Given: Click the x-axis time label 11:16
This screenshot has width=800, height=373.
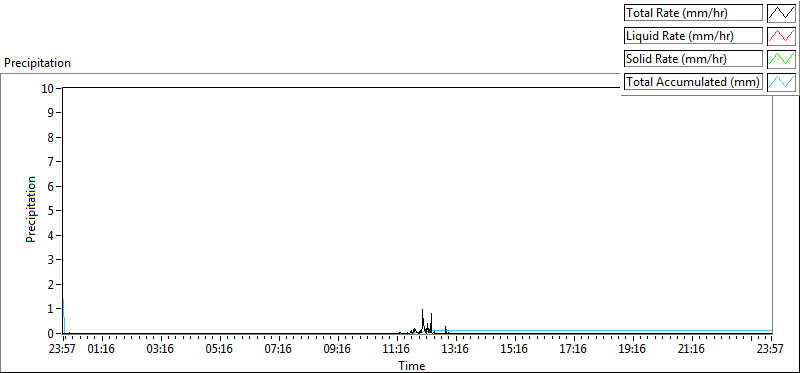Looking at the screenshot, I should coord(397,350).
